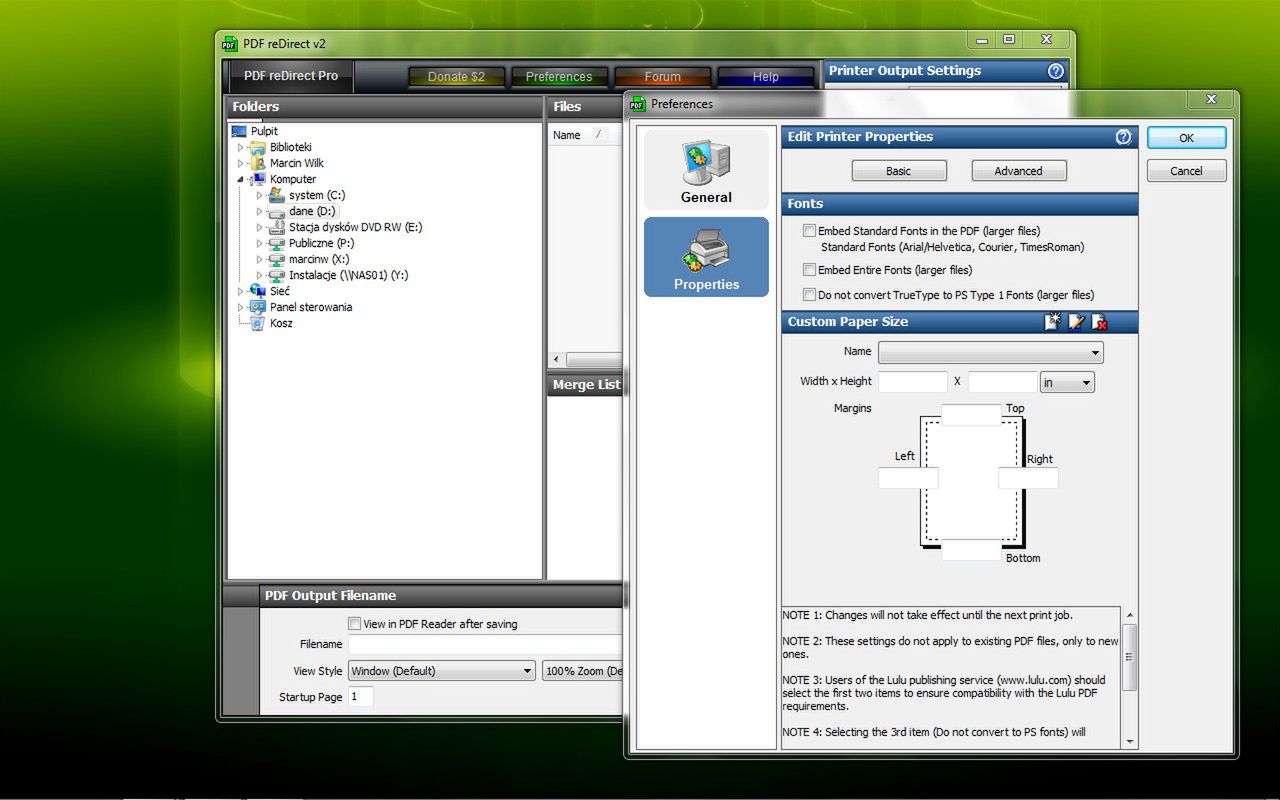Click the marcinw (X:) network drive icon
Viewport: 1280px width, 800px height.
[277, 259]
